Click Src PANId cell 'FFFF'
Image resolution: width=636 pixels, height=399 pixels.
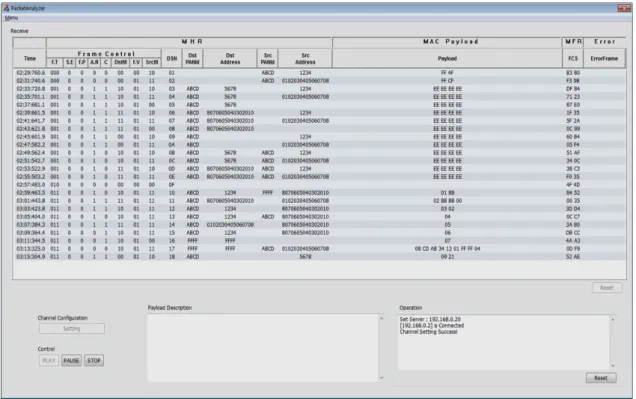[x=268, y=193]
